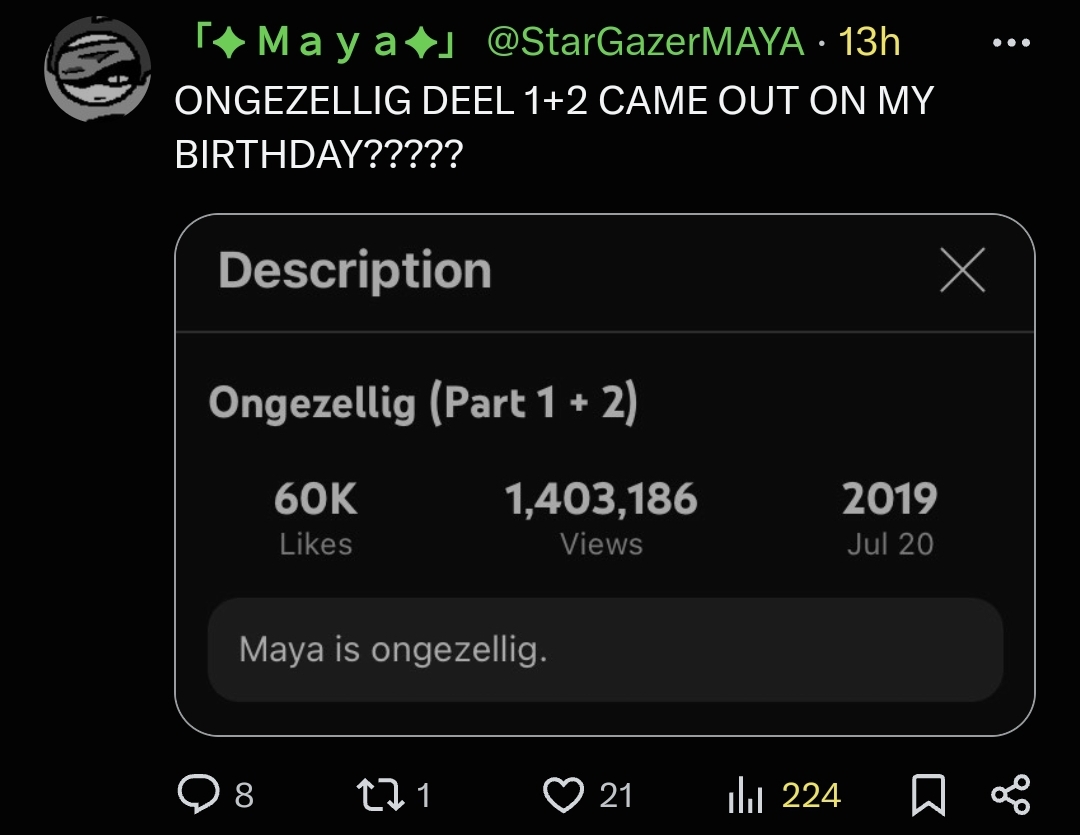The height and width of the screenshot is (835, 1080).
Task: Open the view analytics bar icon
Action: click(744, 795)
